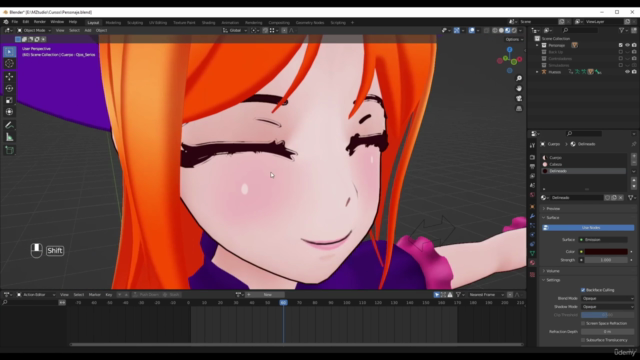Expand the Personaje collection tree
Image resolution: width=640 pixels, height=360 pixels.
[x=537, y=45]
